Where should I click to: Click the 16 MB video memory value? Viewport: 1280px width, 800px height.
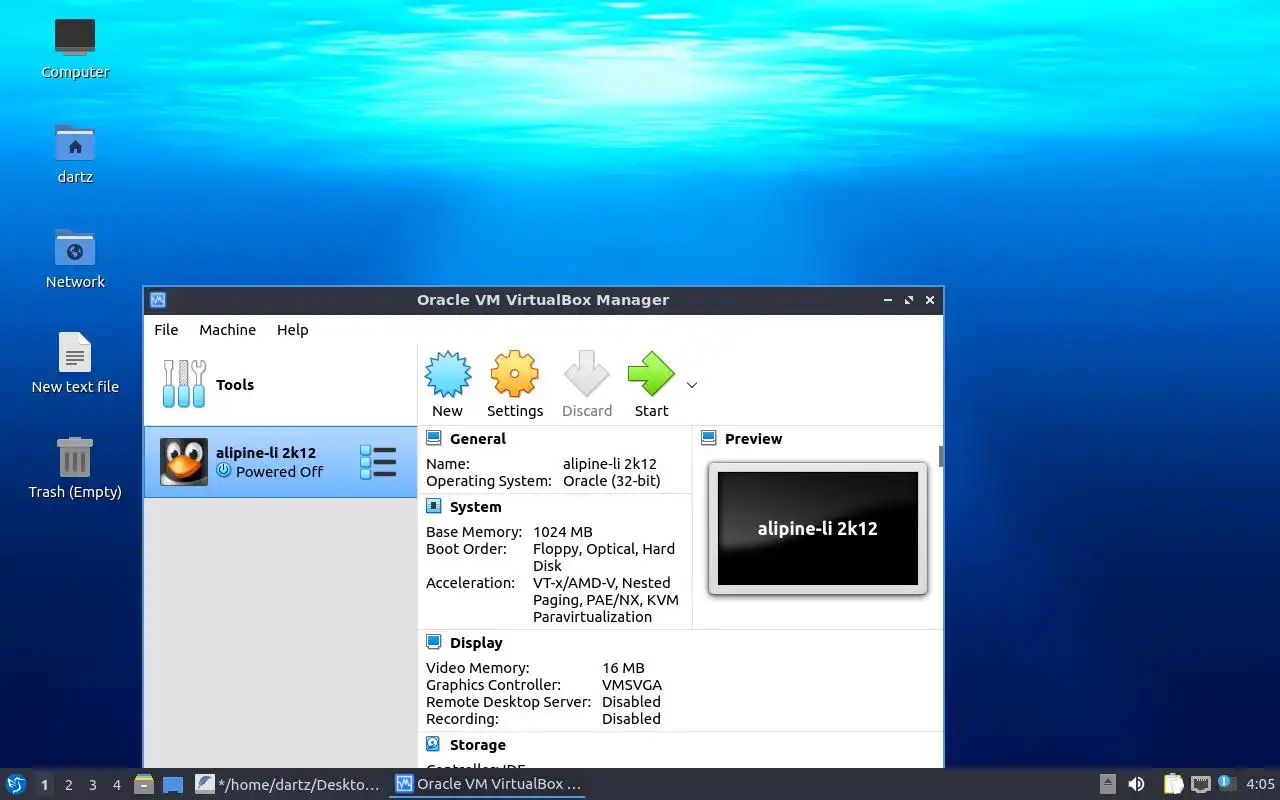pos(623,668)
